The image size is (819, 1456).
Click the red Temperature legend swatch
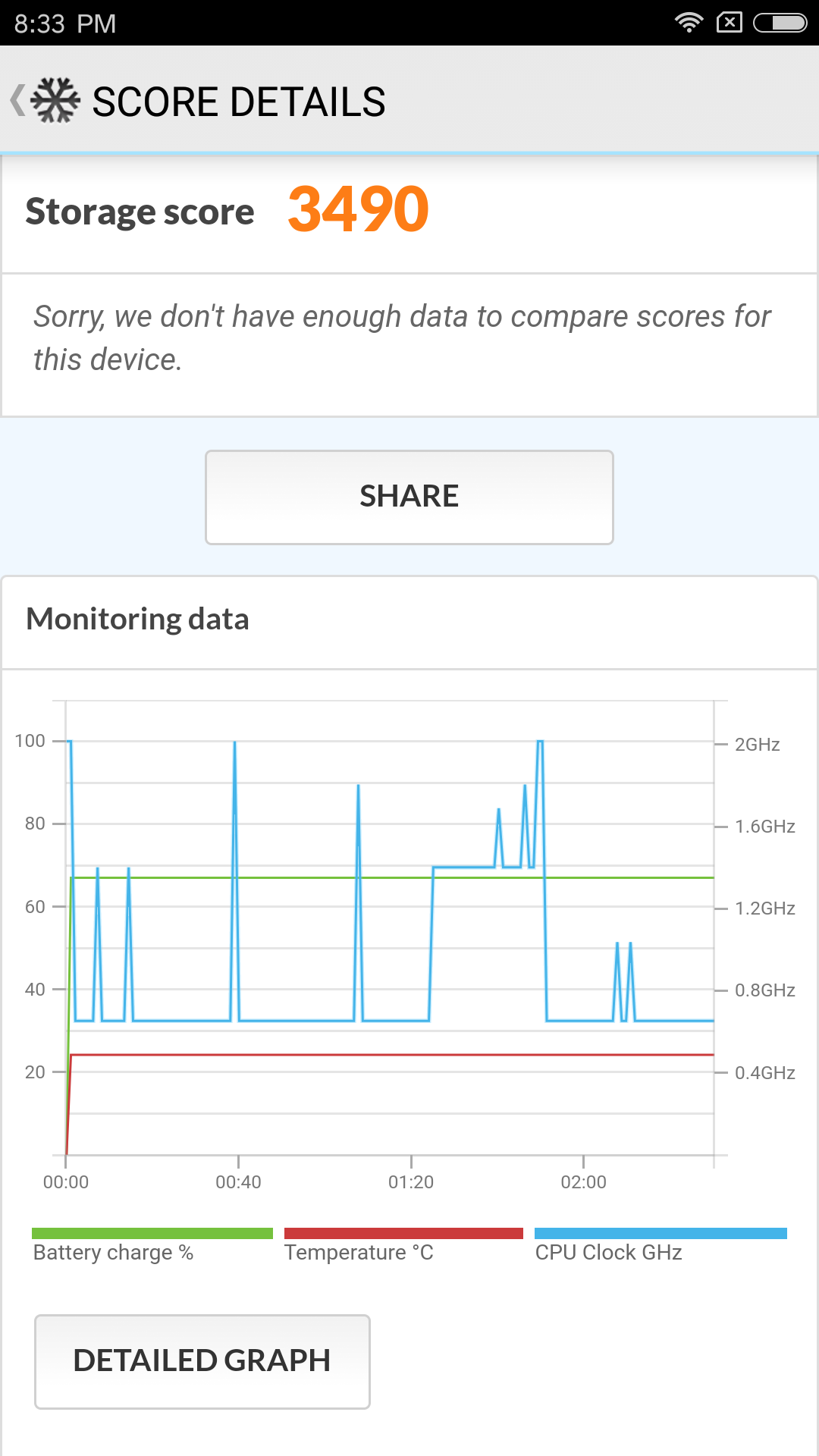point(403,1233)
